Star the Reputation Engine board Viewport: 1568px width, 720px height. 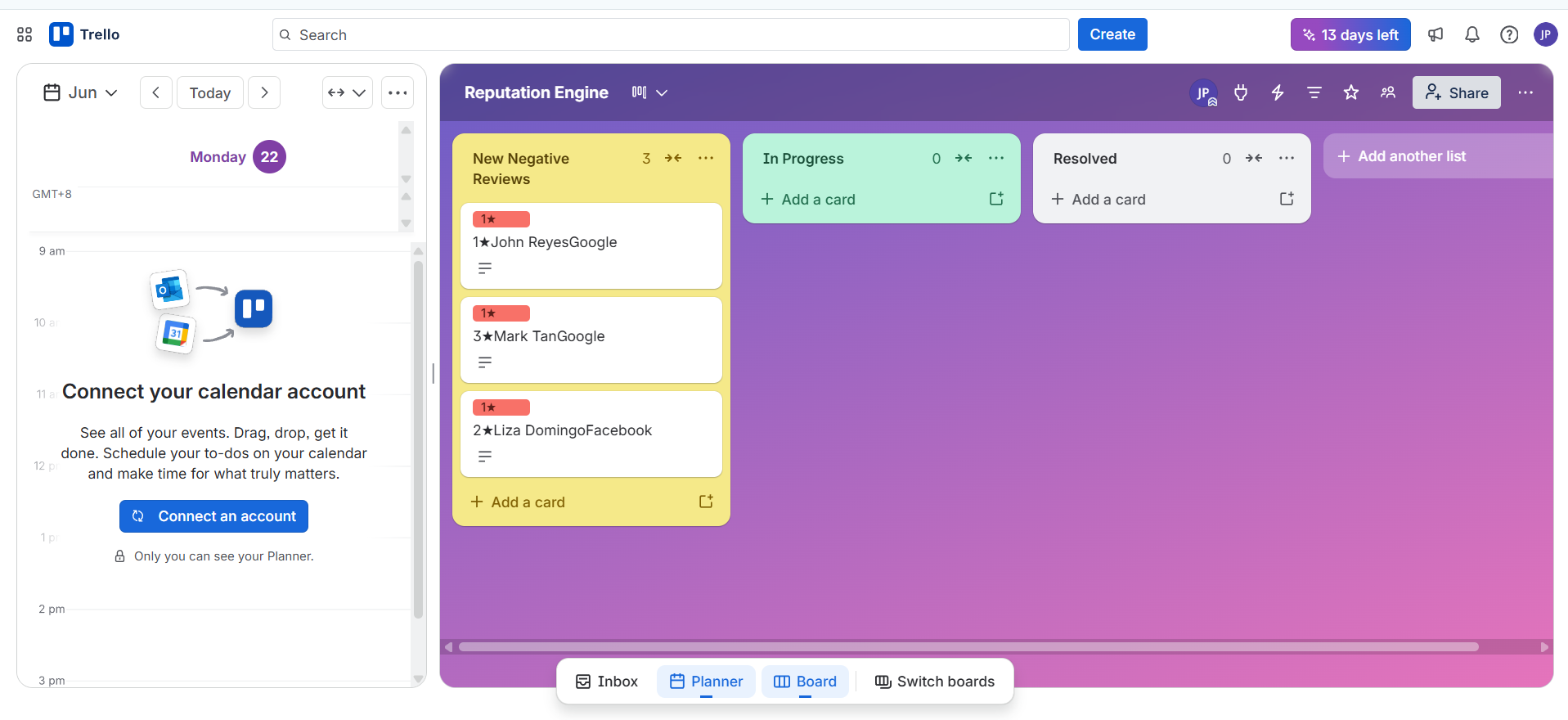coord(1351,92)
